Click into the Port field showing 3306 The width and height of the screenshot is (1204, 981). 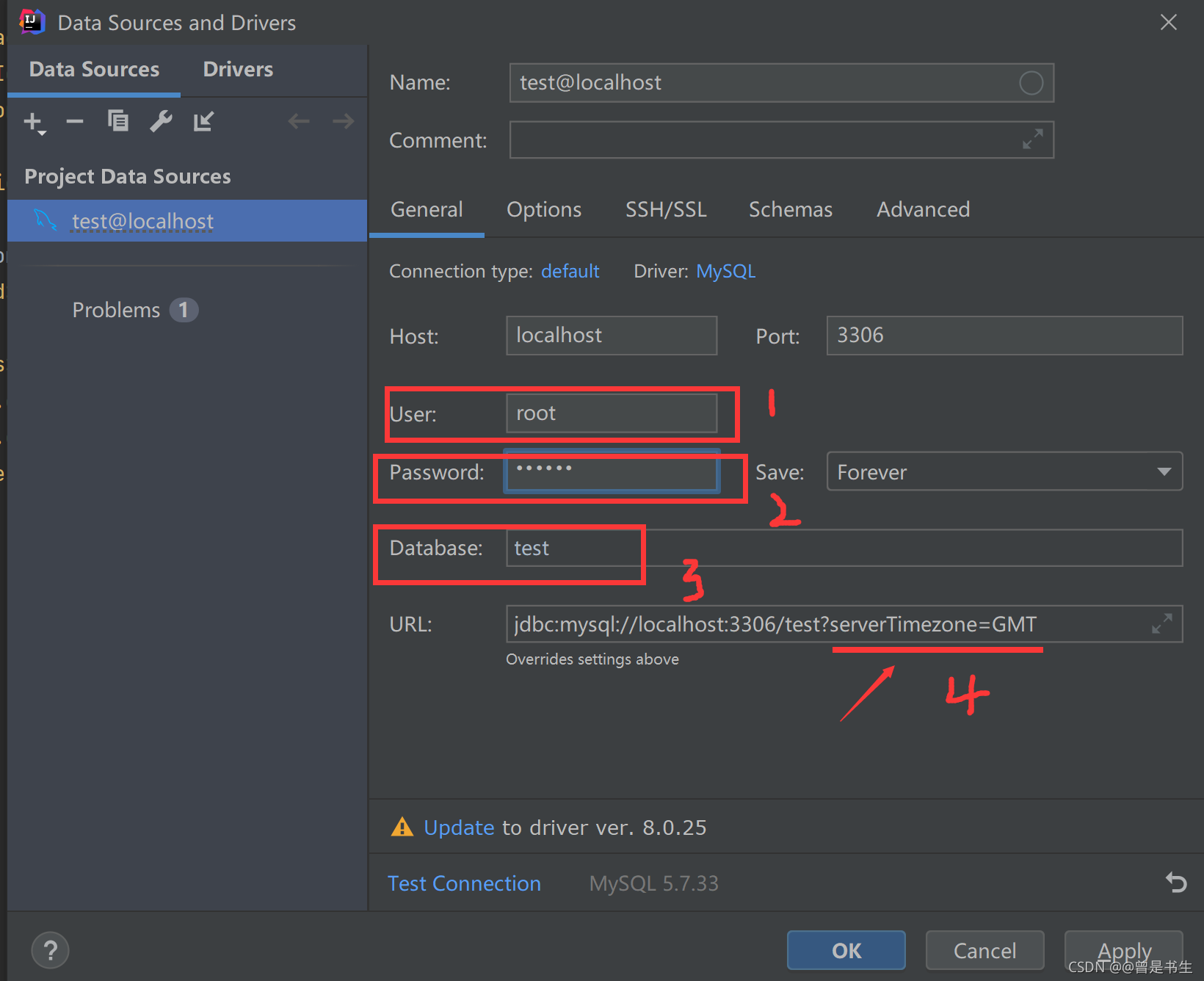pos(1004,336)
